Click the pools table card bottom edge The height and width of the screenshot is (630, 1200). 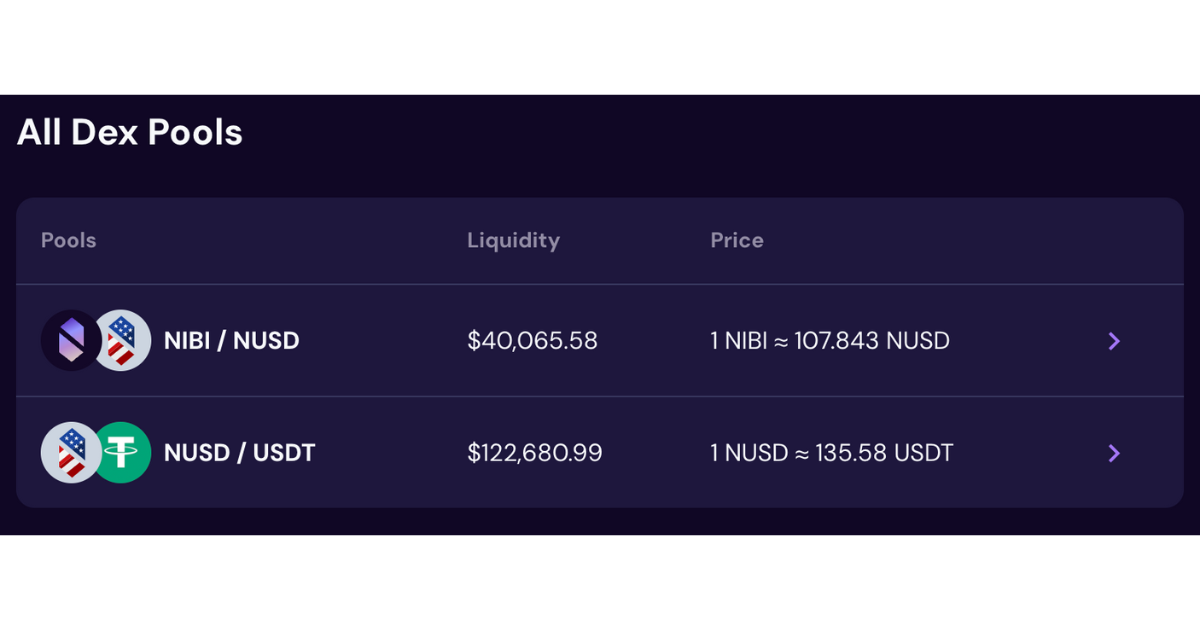tap(600, 506)
